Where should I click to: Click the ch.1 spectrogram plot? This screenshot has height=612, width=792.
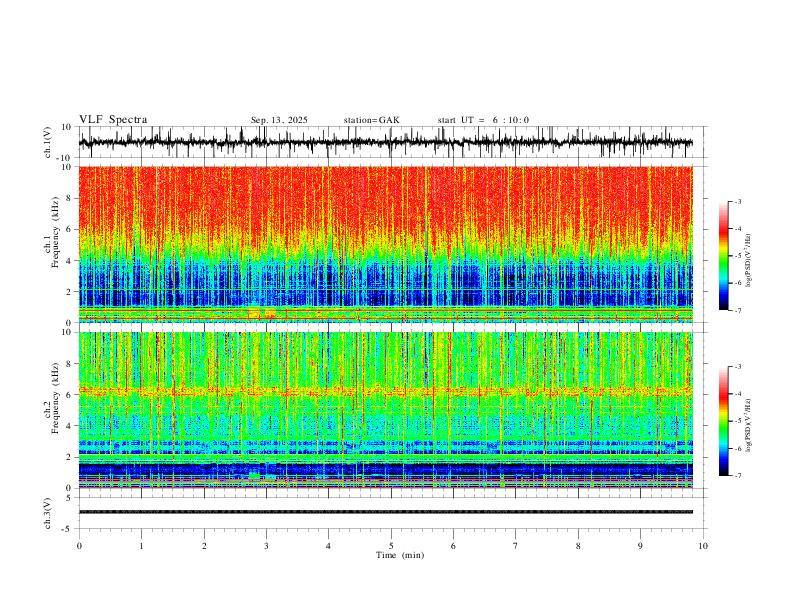(385, 244)
